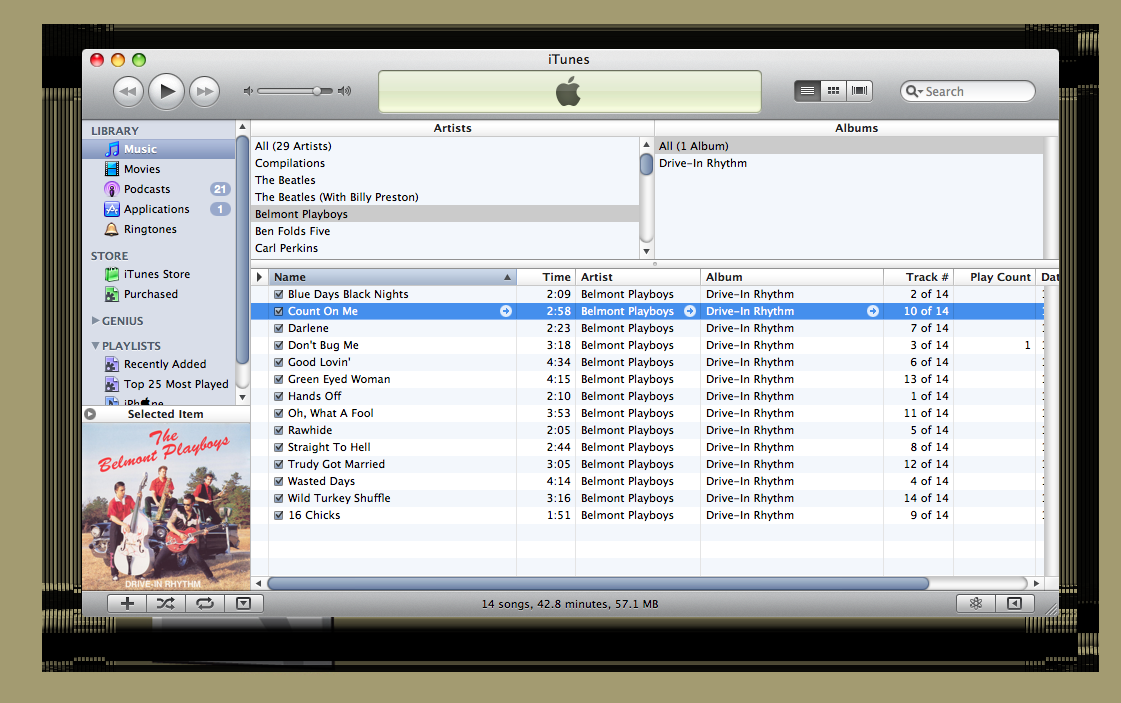The width and height of the screenshot is (1121, 703).
Task: Switch to list view mode
Action: point(807,91)
